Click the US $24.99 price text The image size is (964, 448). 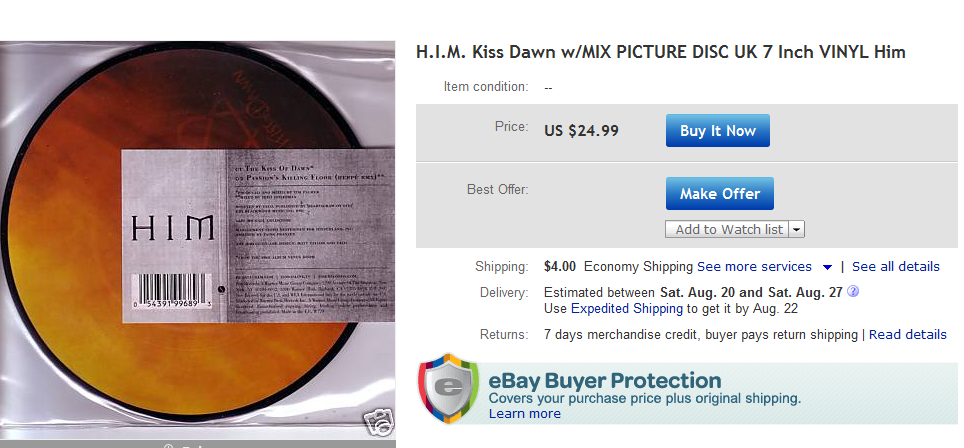[582, 131]
